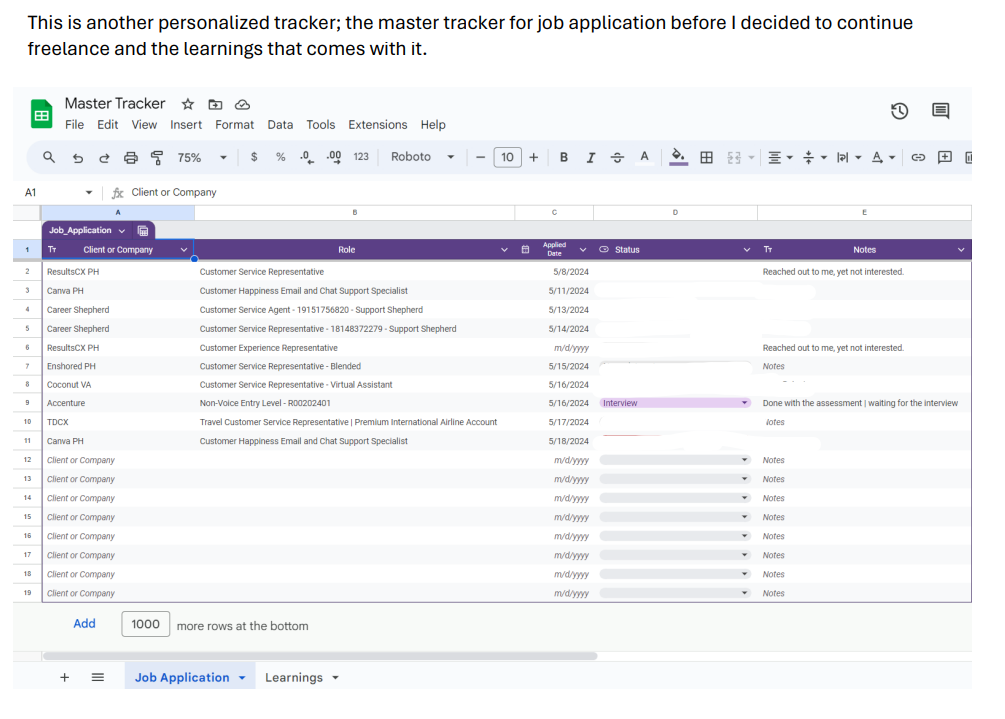Format as percent
This screenshot has height=719, width=1005.
point(280,157)
